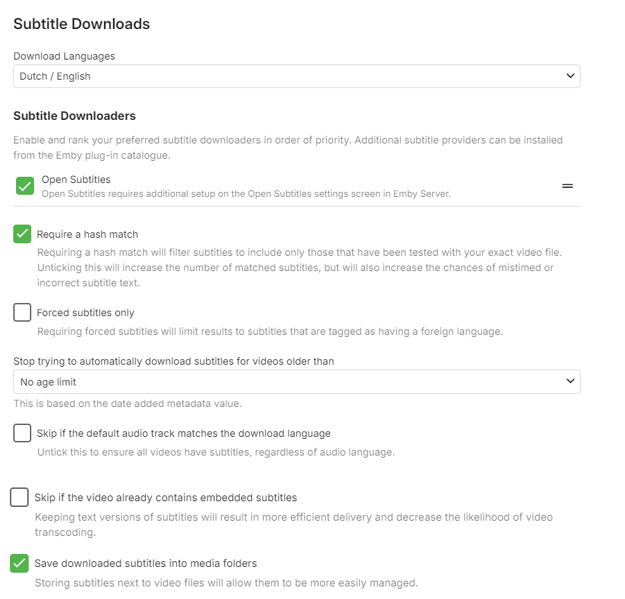The width and height of the screenshot is (625, 599).
Task: Click the Save downloaded subtitles into media folders label
Action: (x=145, y=563)
